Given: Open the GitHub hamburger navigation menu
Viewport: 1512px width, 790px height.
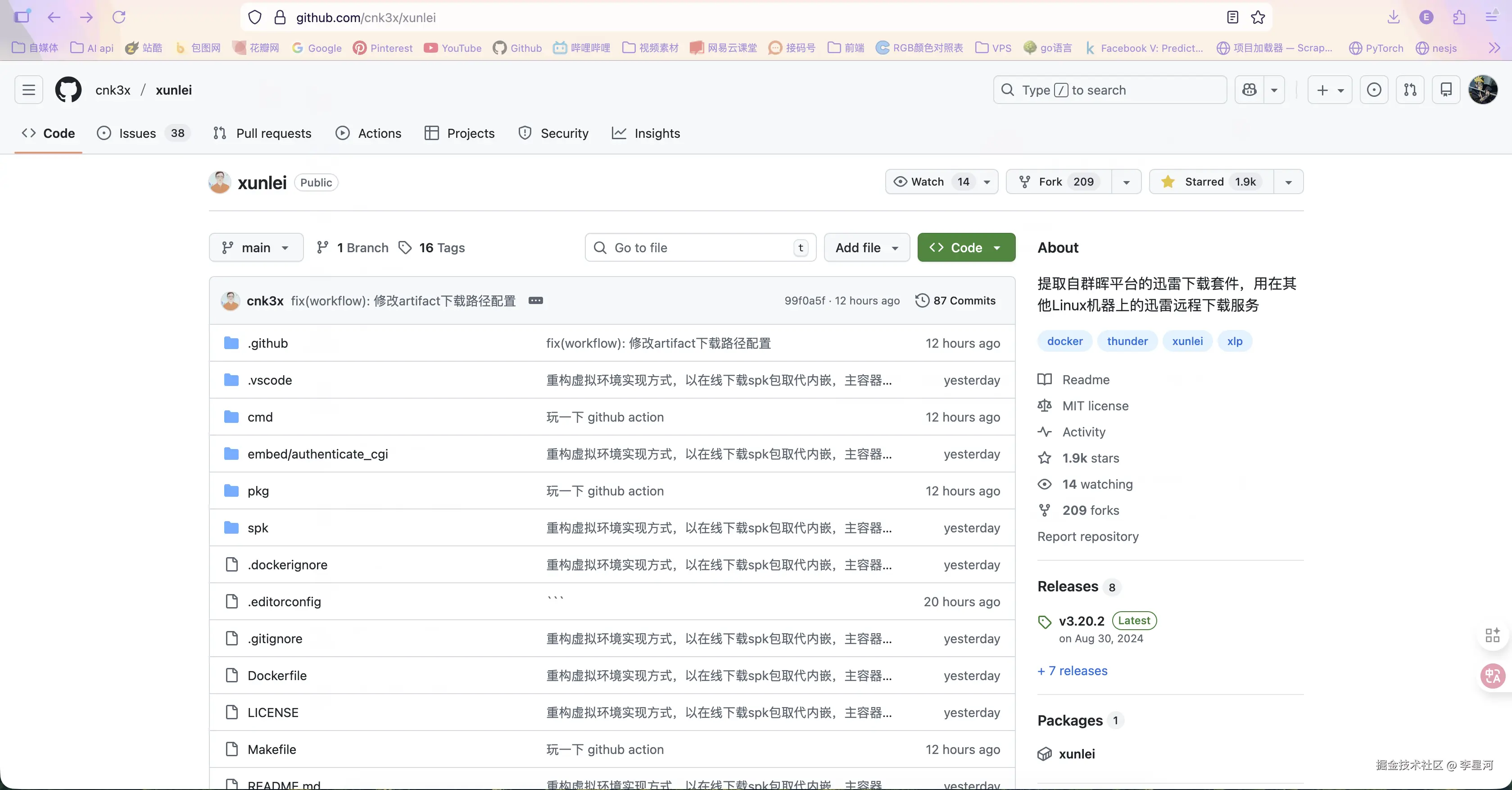Looking at the screenshot, I should 29,90.
